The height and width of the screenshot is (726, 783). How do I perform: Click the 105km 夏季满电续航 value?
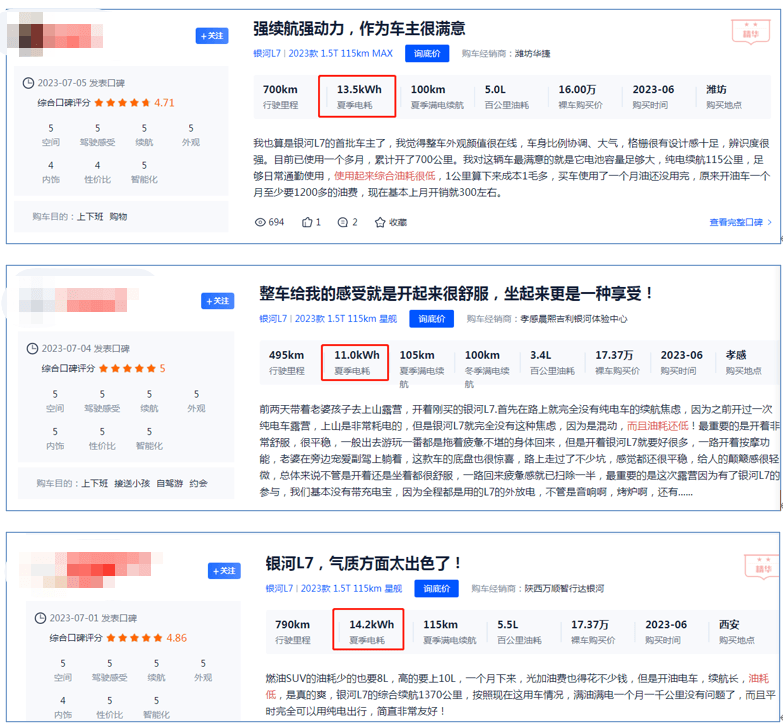click(417, 356)
